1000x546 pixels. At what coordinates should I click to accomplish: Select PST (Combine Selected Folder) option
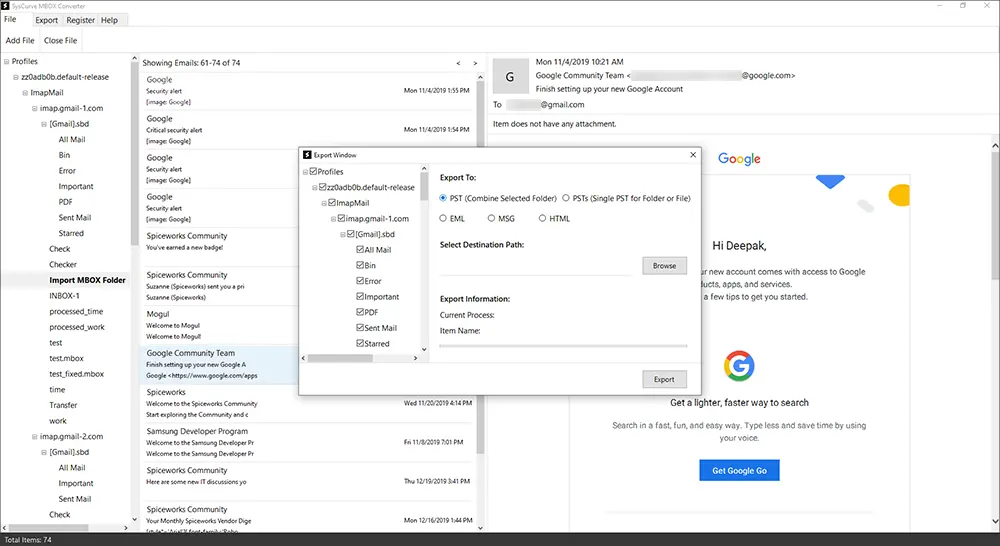443,198
